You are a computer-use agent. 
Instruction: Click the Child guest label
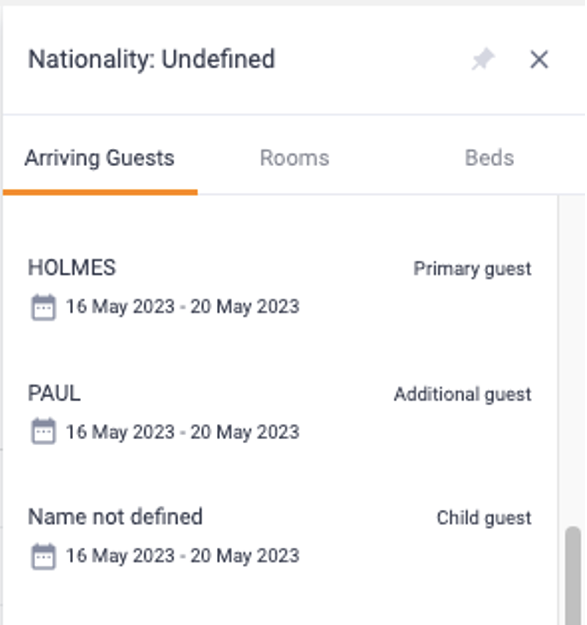484,518
